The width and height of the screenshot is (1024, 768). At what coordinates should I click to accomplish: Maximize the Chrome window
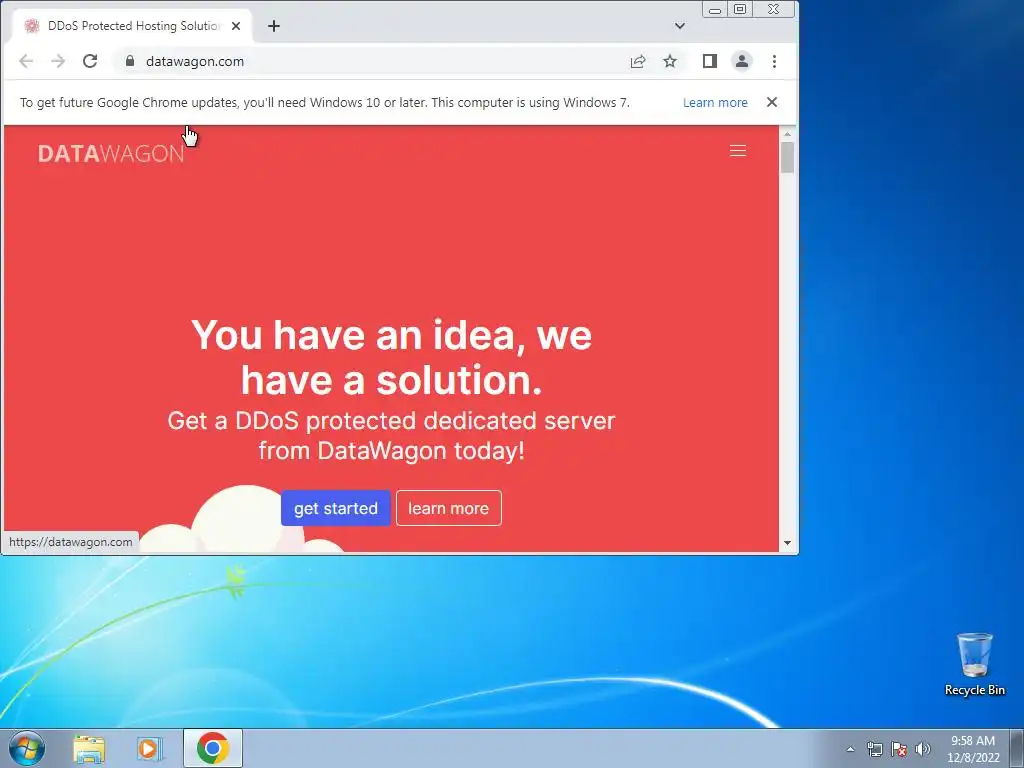click(740, 10)
